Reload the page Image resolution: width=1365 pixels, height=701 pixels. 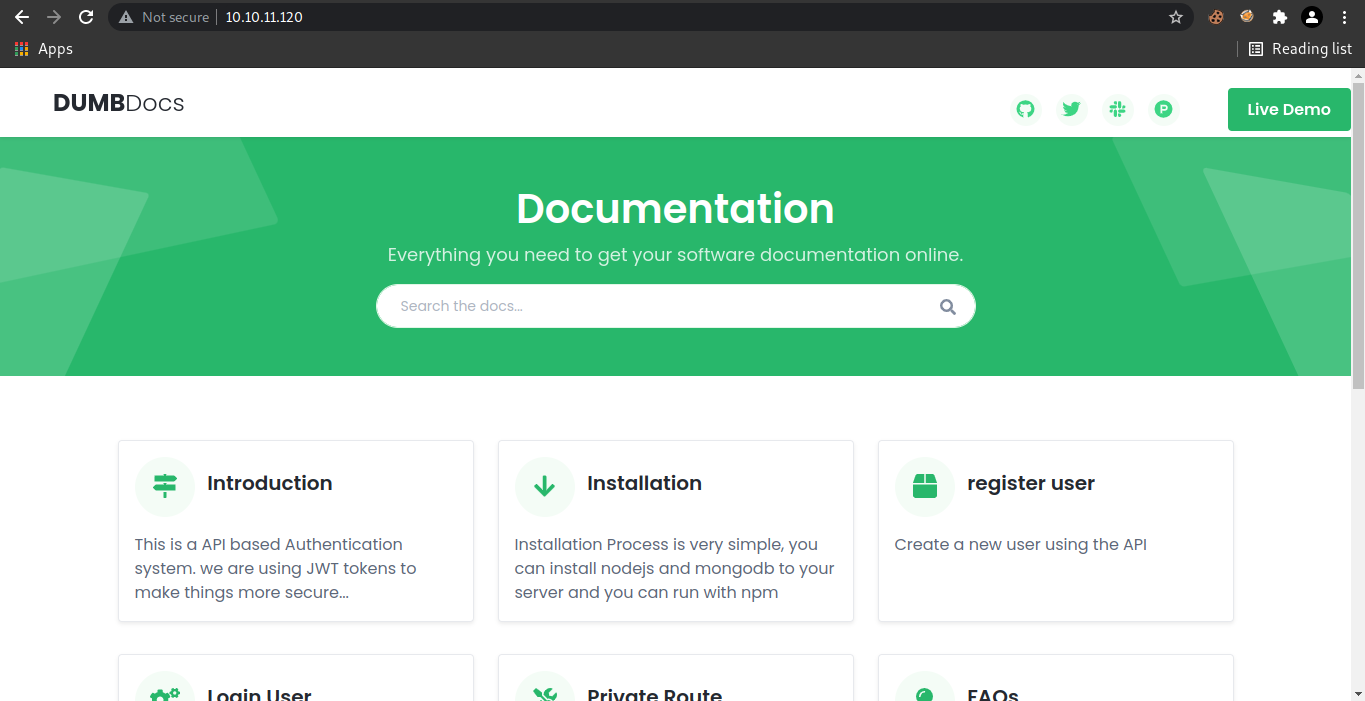point(86,17)
